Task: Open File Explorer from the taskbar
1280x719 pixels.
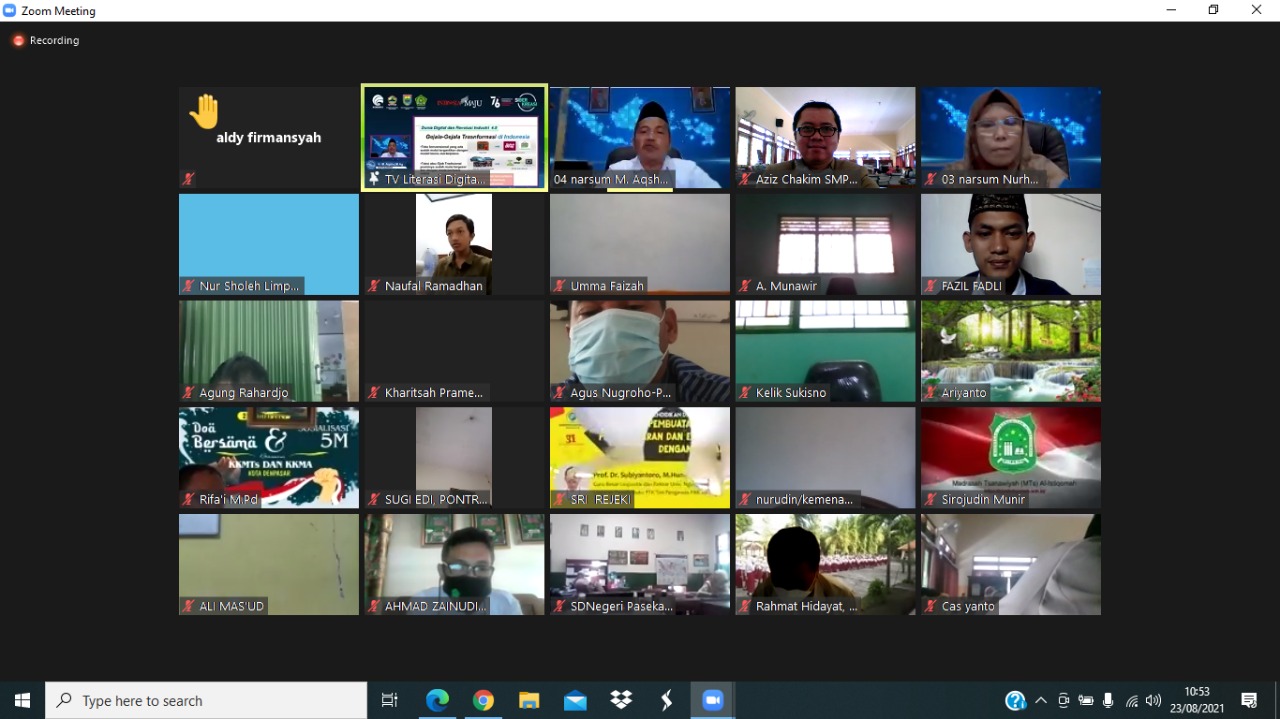Action: [529, 701]
